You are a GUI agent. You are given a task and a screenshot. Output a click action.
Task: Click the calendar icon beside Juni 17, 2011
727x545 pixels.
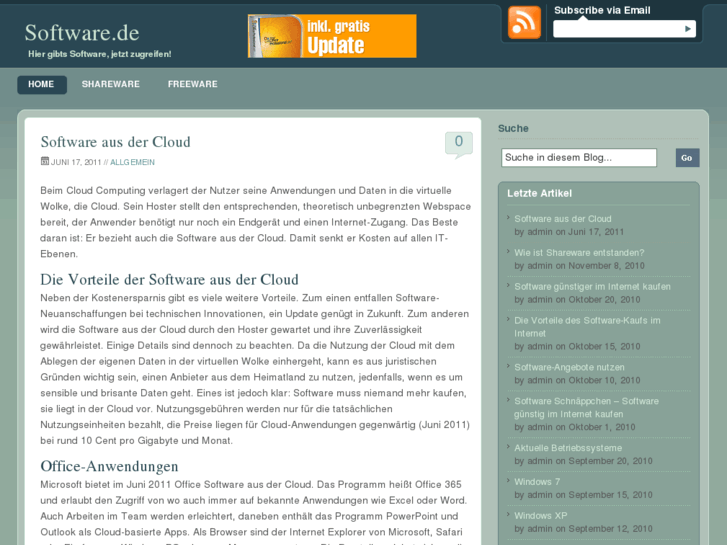[x=45, y=161]
